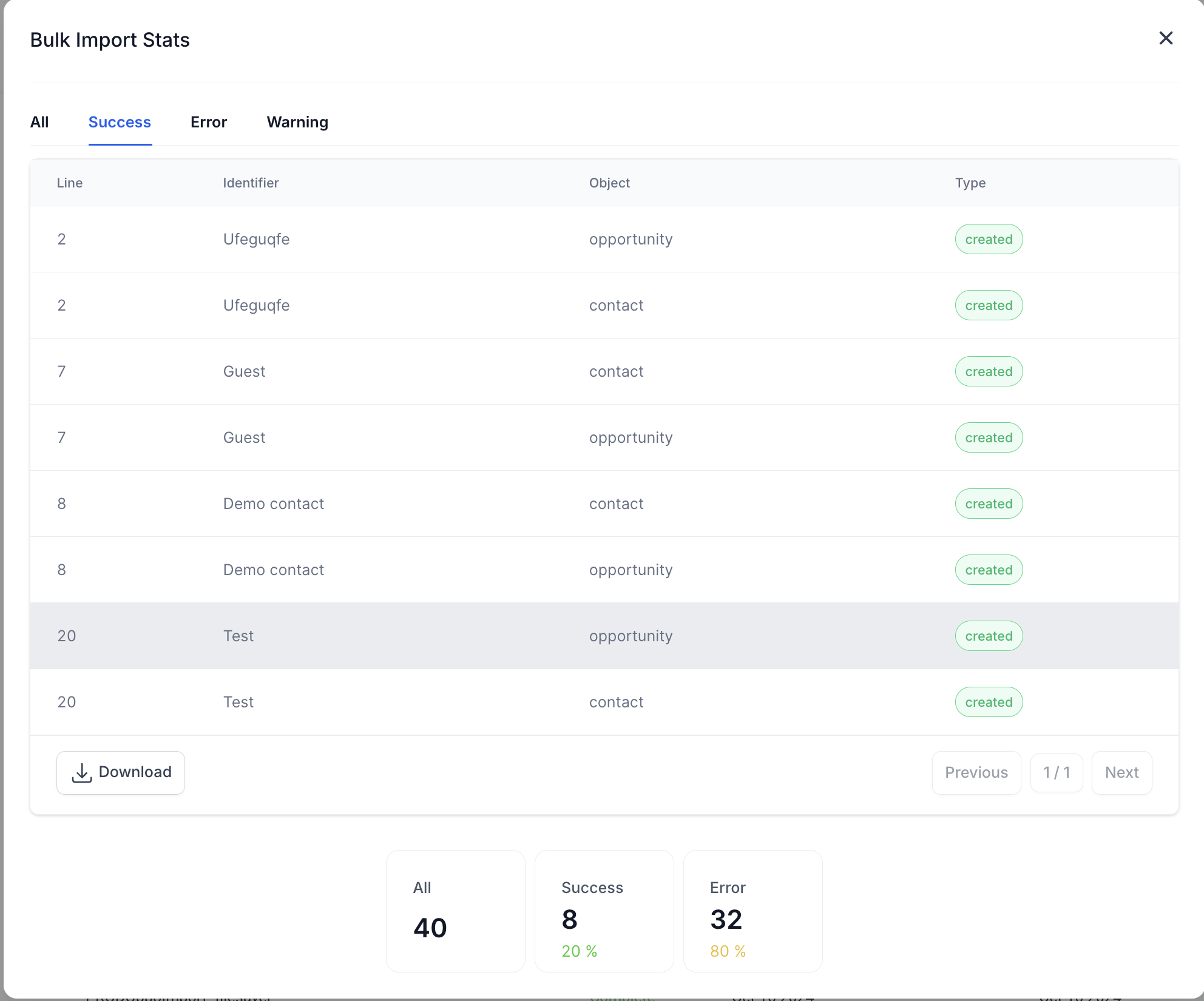
Task: Click the Download button
Action: click(120, 772)
